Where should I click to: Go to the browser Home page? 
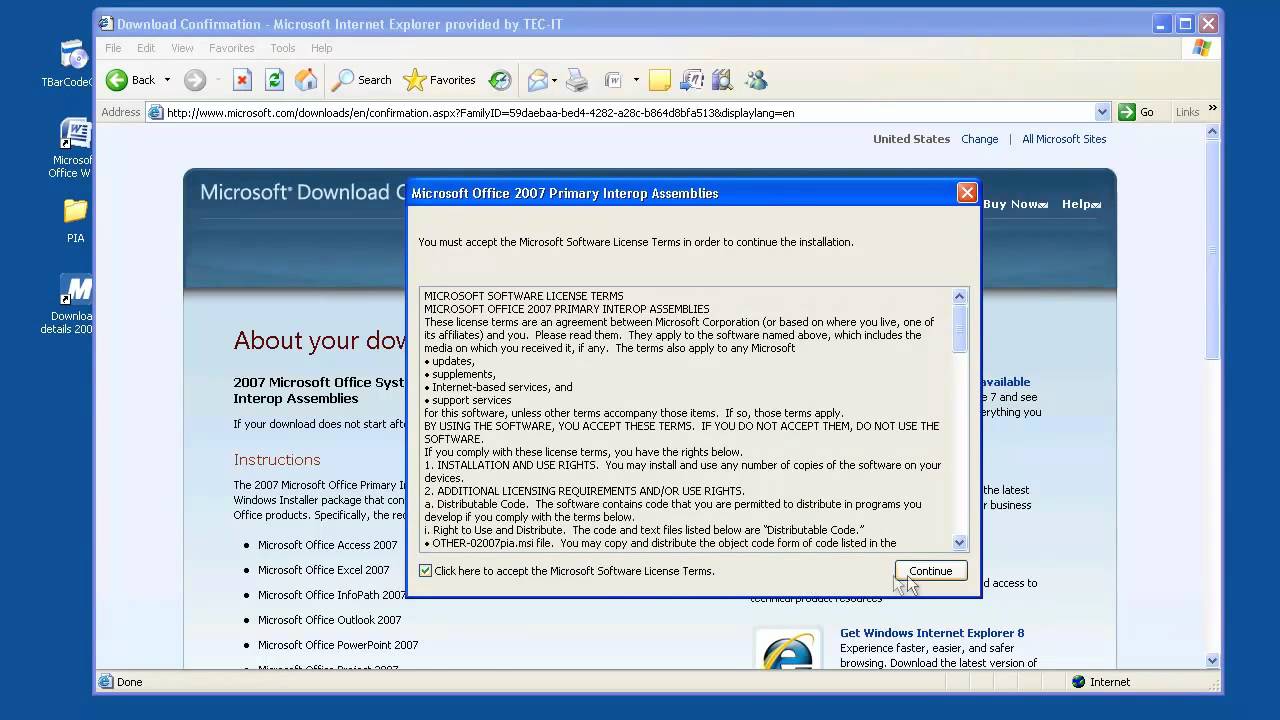[306, 80]
